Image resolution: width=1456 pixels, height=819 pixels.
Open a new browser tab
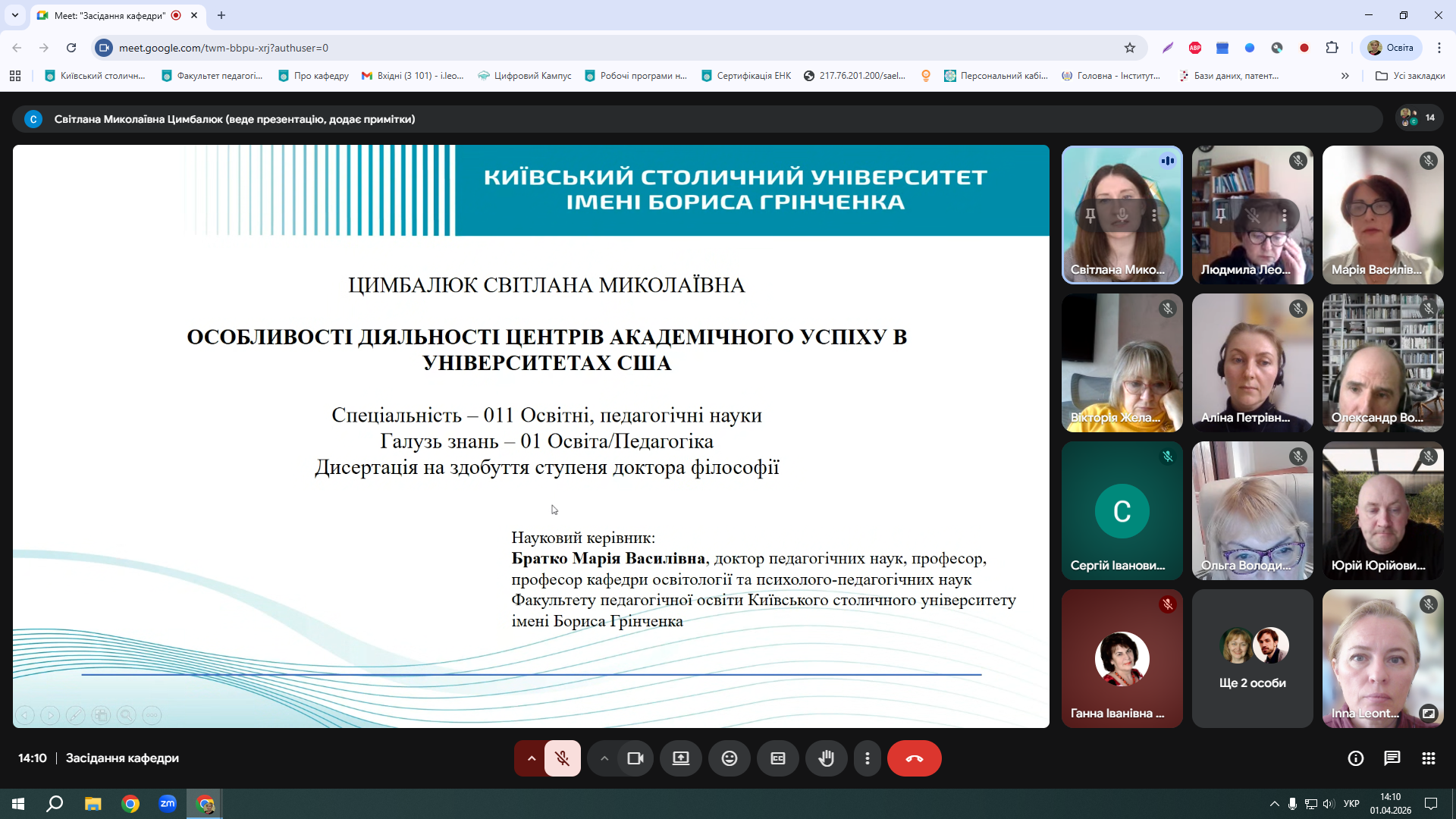coord(221,15)
